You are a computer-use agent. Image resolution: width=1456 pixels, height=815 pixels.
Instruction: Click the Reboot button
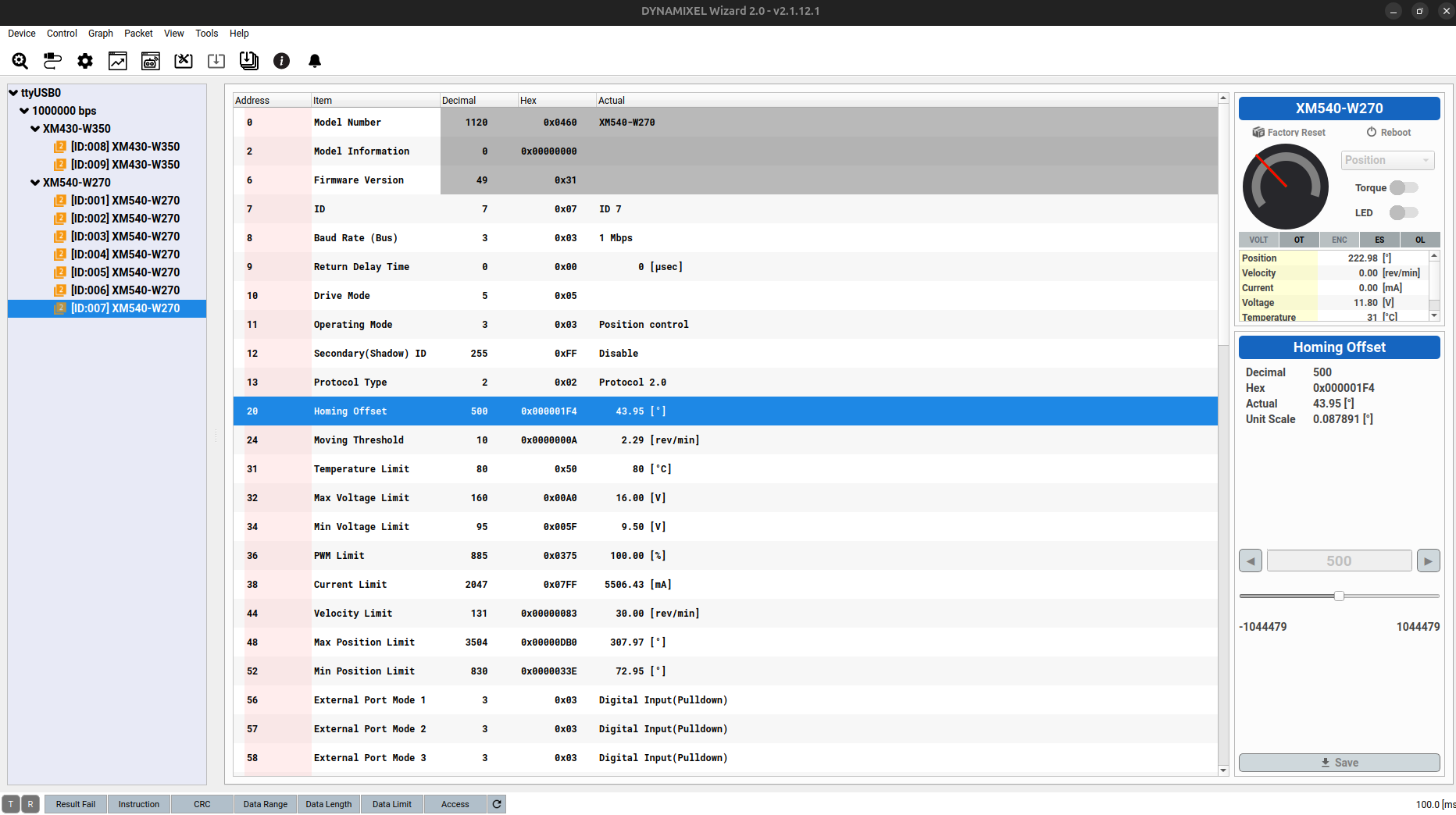(1389, 133)
